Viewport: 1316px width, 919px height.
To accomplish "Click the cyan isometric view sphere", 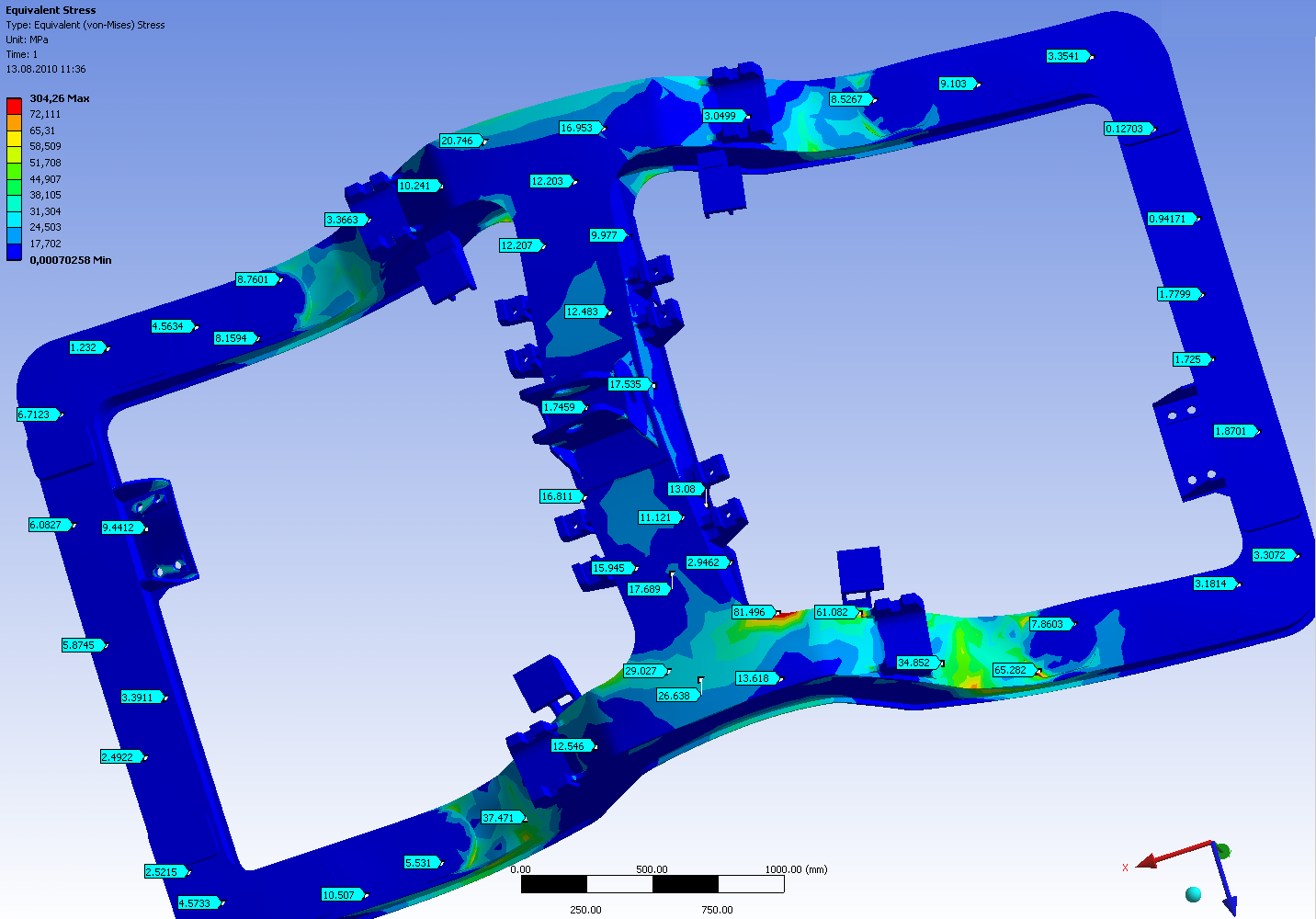I will 1193,894.
